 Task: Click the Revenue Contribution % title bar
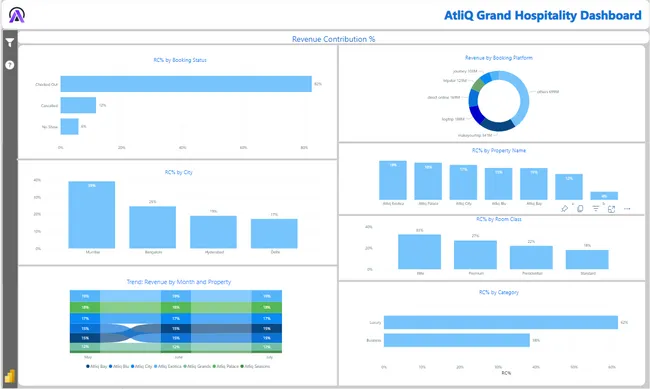click(333, 39)
